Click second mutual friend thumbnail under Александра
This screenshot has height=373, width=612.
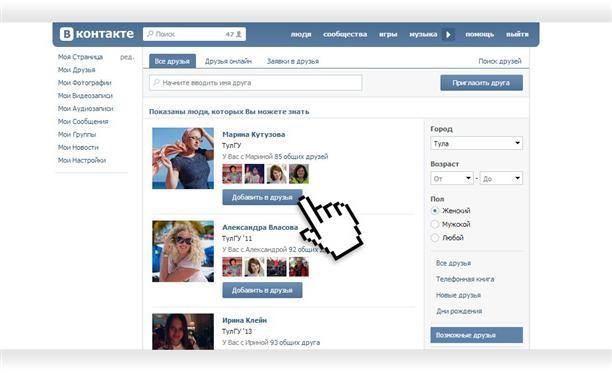[x=254, y=266]
